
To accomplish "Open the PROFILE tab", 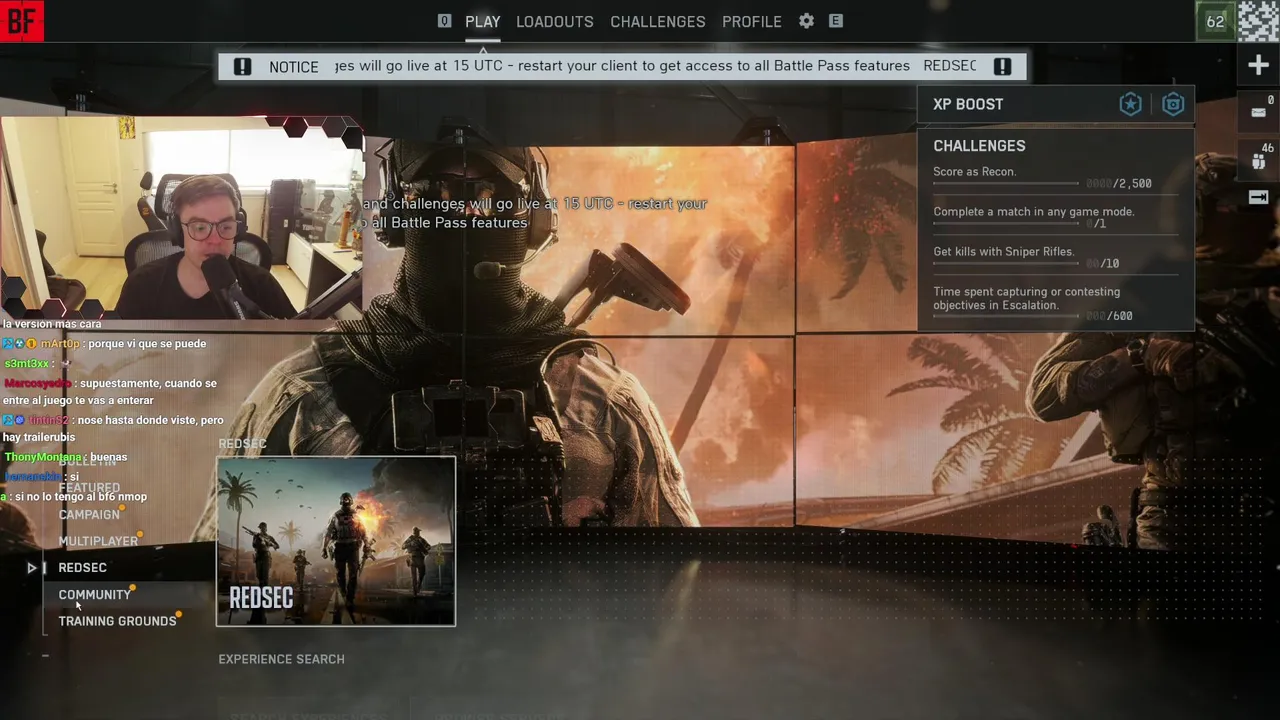I will tap(751, 21).
